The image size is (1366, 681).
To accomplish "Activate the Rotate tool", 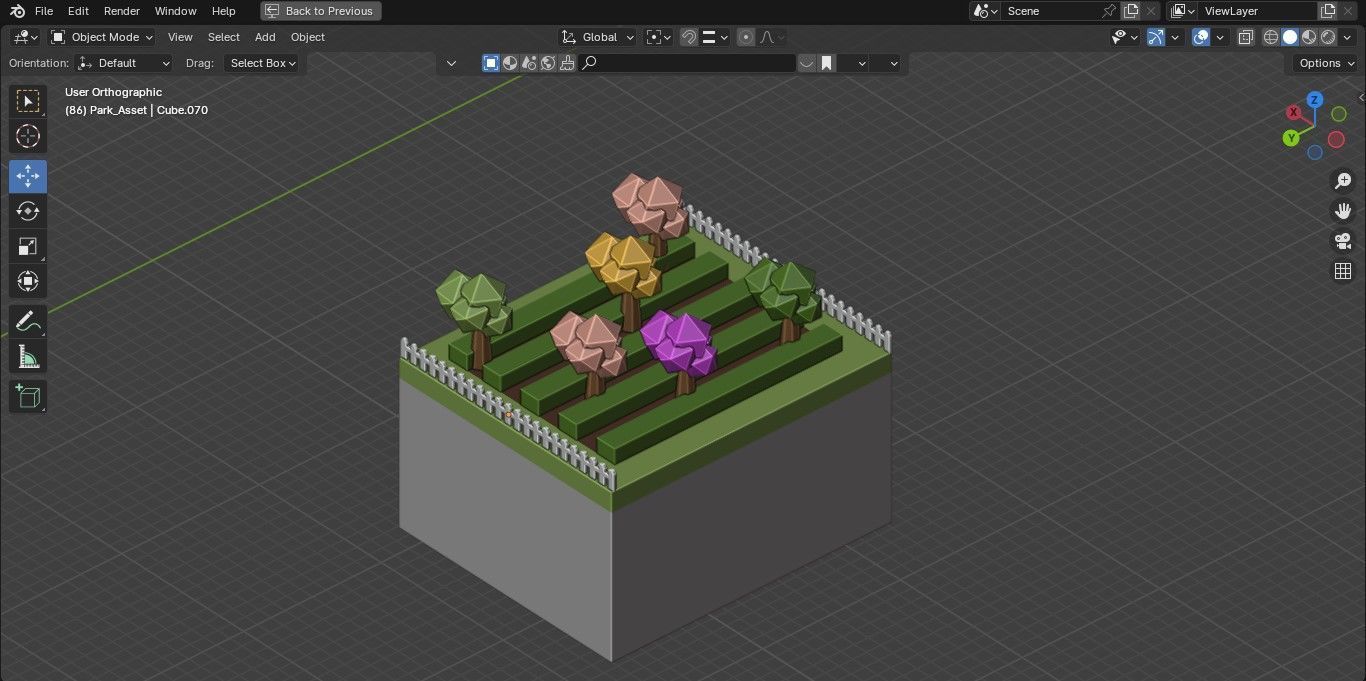I will [x=28, y=211].
